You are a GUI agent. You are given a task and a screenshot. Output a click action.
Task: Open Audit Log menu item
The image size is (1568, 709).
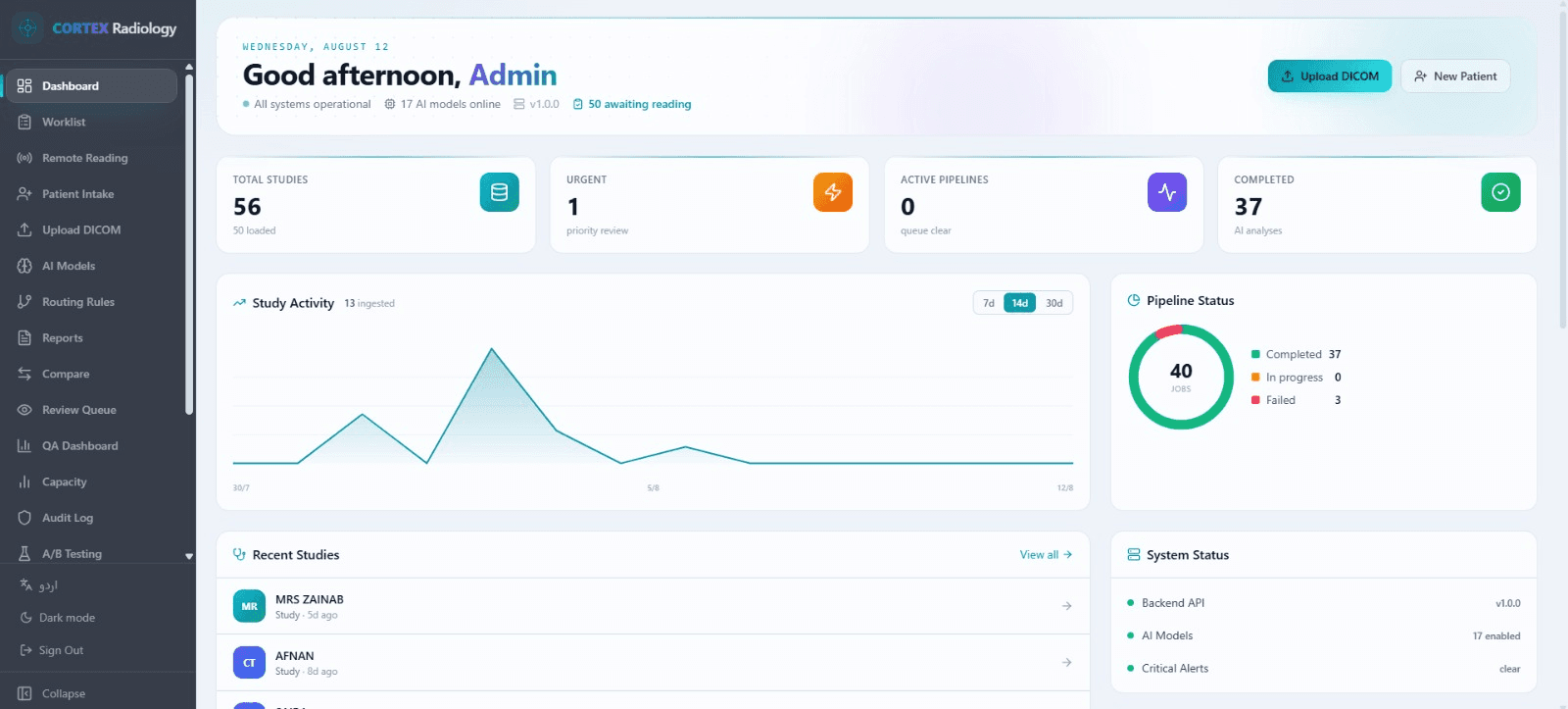92,518
